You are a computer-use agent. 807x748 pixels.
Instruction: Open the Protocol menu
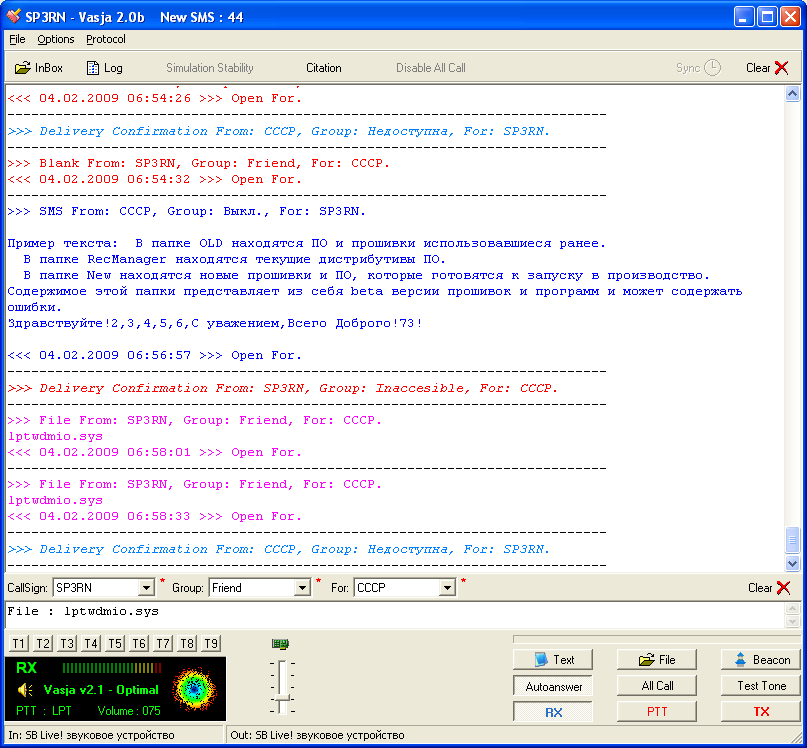(x=106, y=39)
